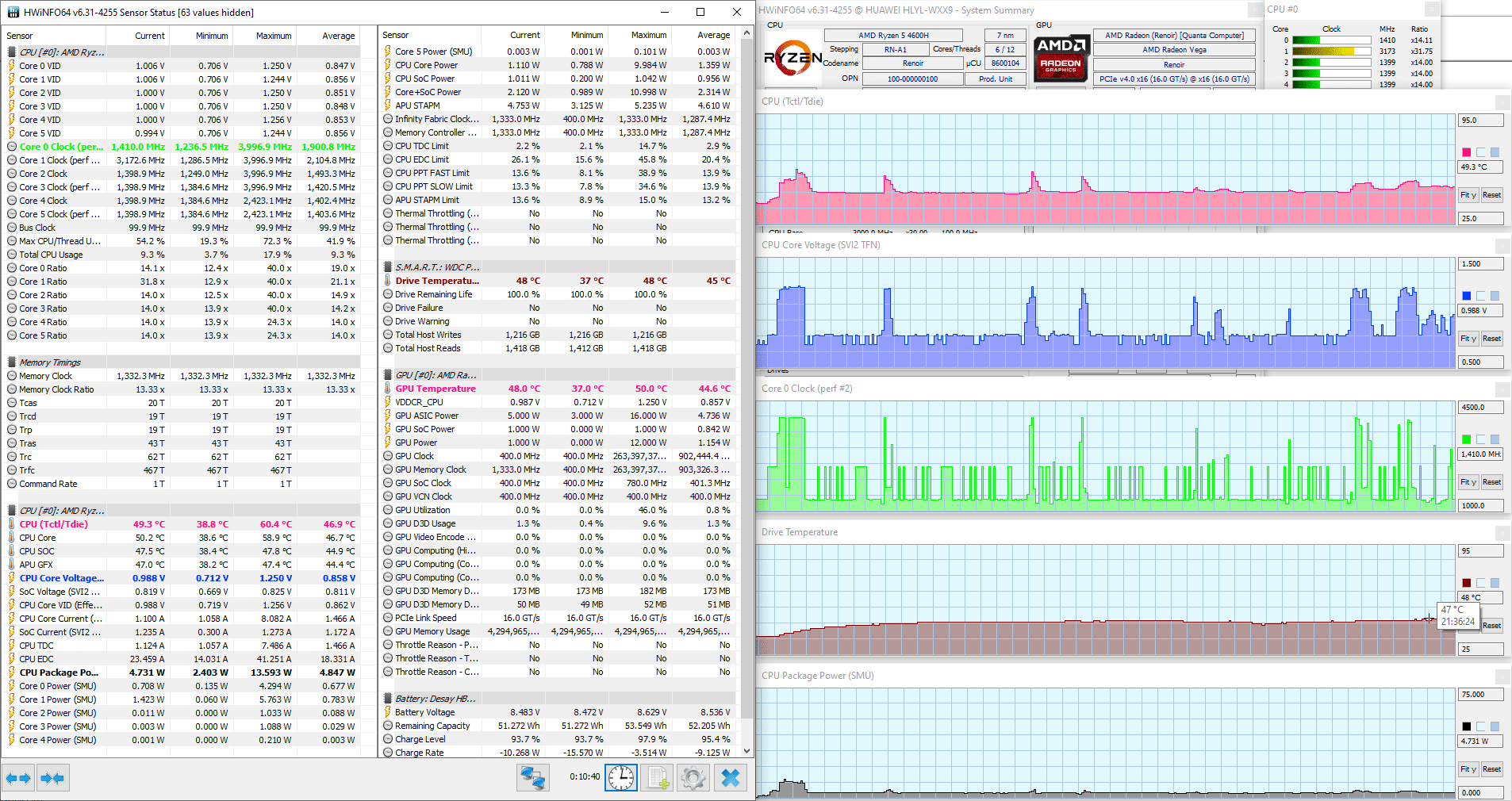Click the icon beside Drive Failure
The height and width of the screenshot is (801, 1512).
pos(388,308)
